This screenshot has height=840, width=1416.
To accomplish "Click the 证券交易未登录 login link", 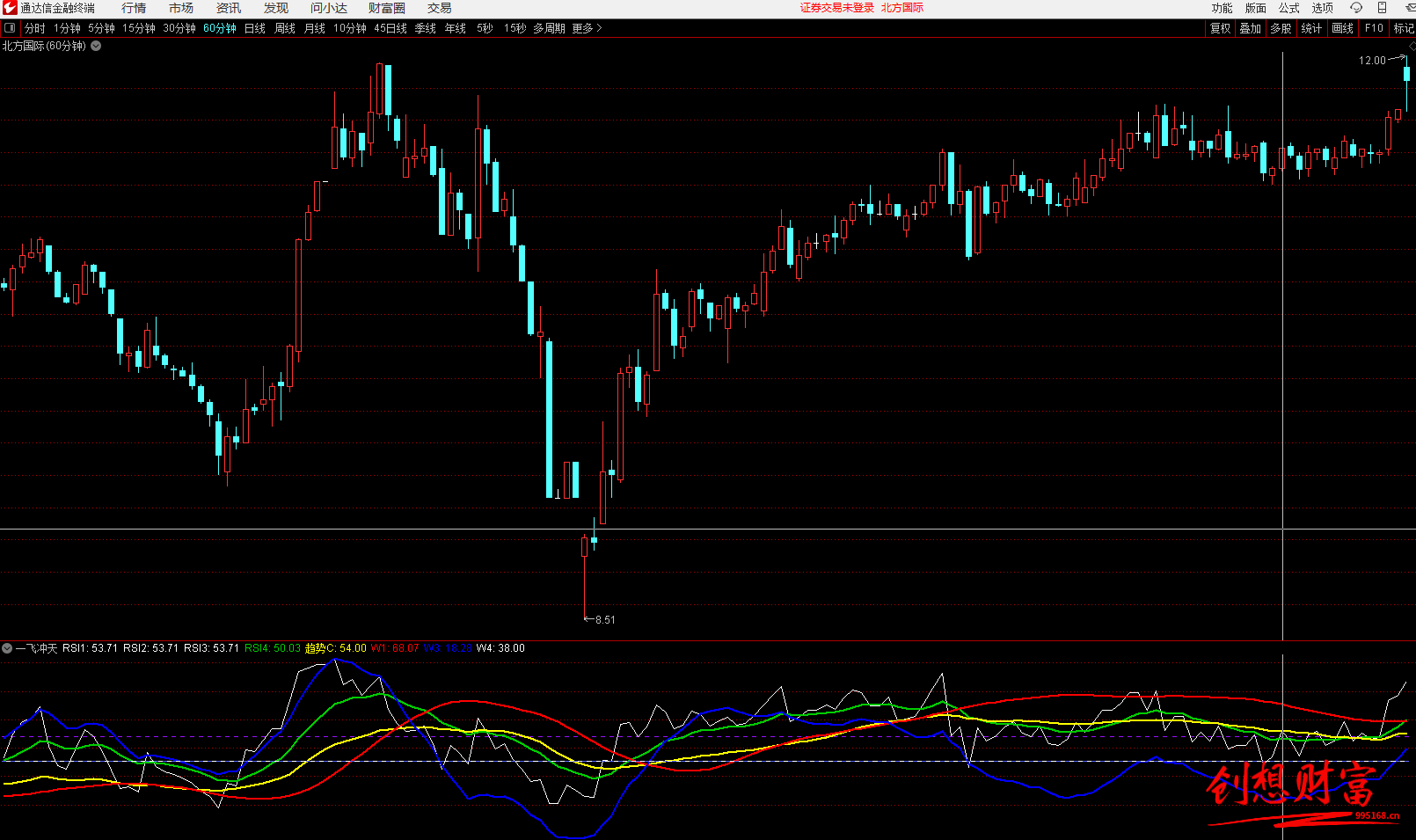I will tap(837, 8).
